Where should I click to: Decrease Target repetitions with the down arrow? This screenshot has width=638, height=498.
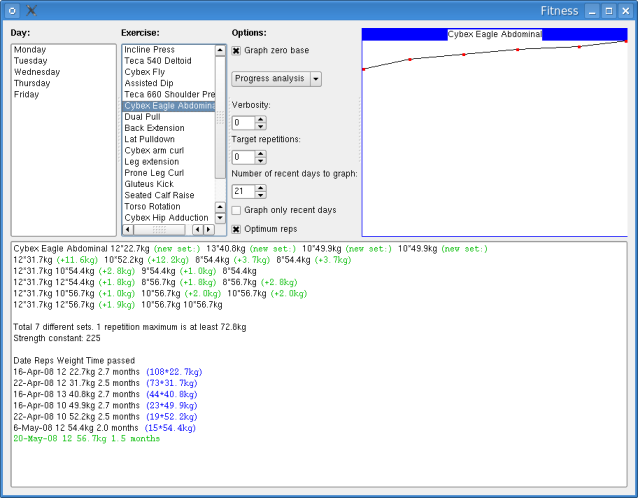coord(261,161)
